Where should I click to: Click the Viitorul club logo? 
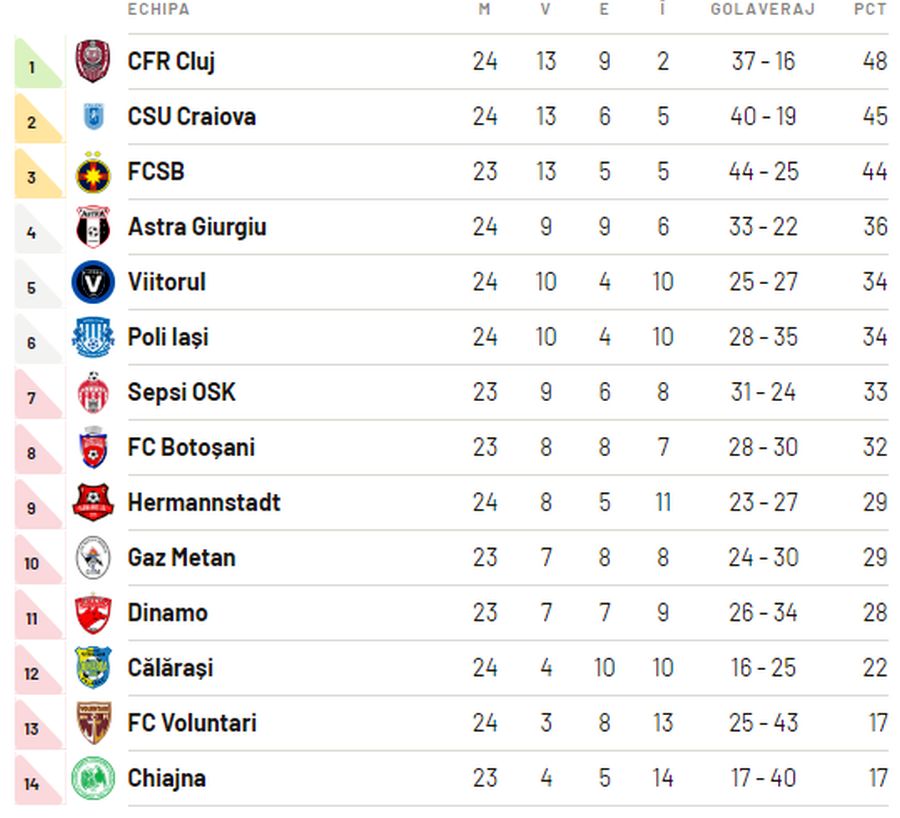point(93,282)
